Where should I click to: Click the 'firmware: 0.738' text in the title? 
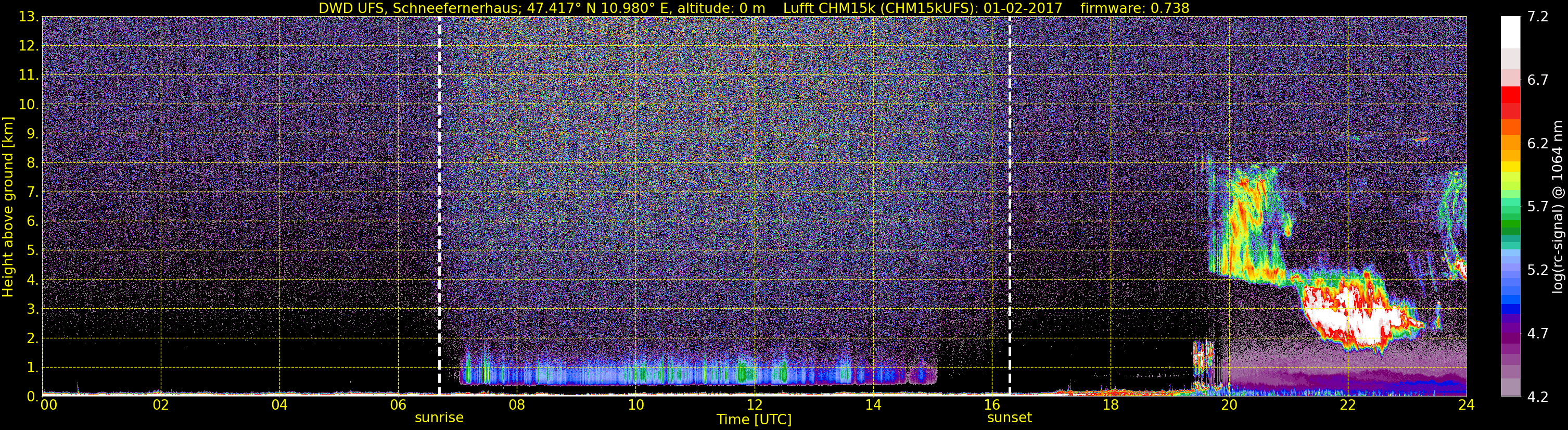point(1134,8)
